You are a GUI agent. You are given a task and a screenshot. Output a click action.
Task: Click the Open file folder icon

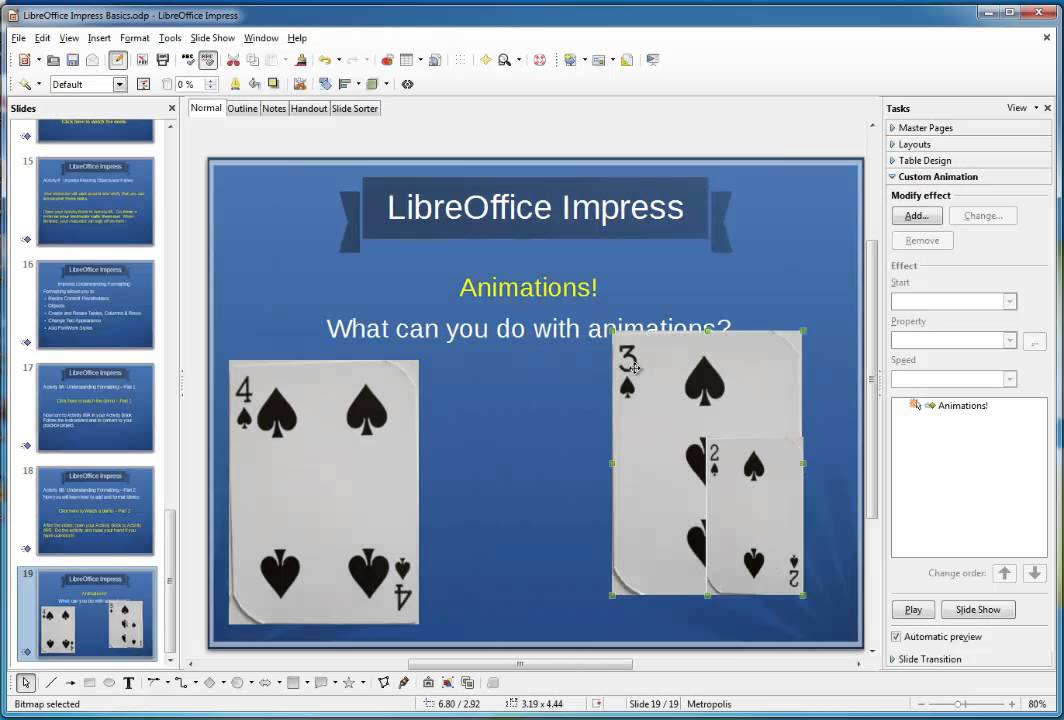[53, 60]
